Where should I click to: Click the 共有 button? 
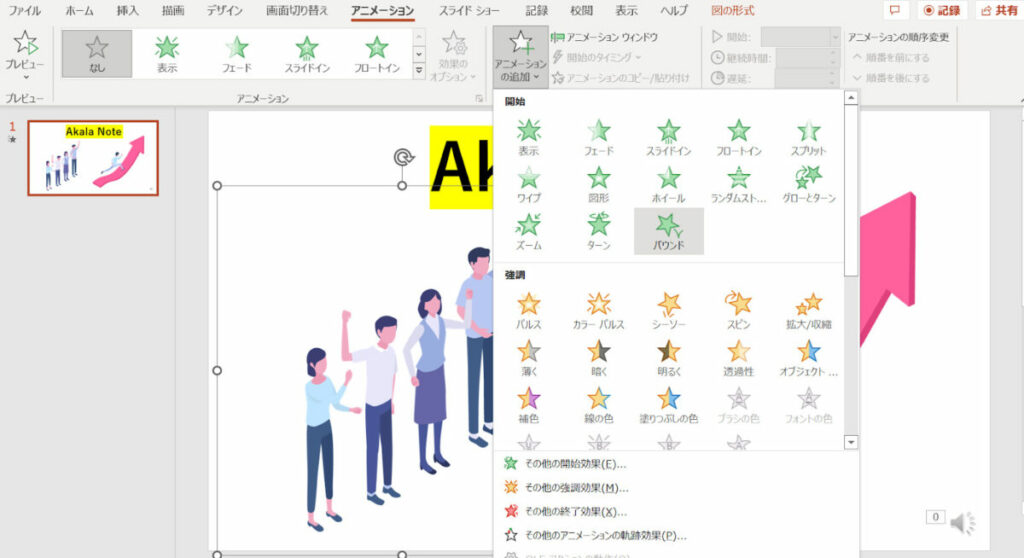pyautogui.click(x=997, y=10)
